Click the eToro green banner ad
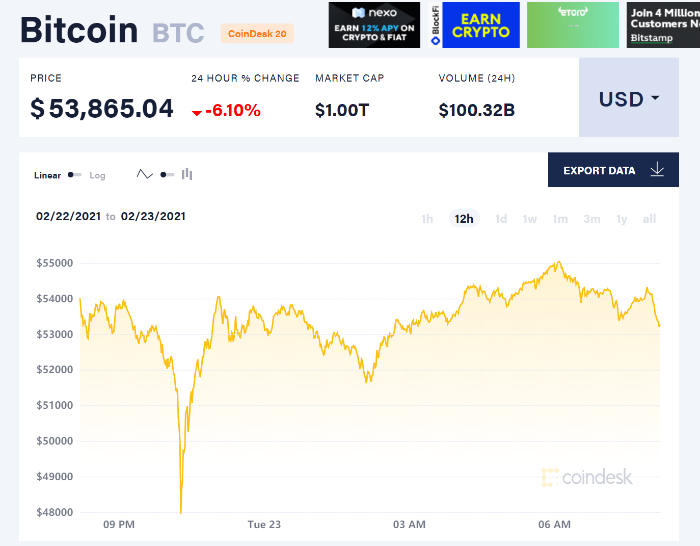The width and height of the screenshot is (700, 546). pos(573,25)
